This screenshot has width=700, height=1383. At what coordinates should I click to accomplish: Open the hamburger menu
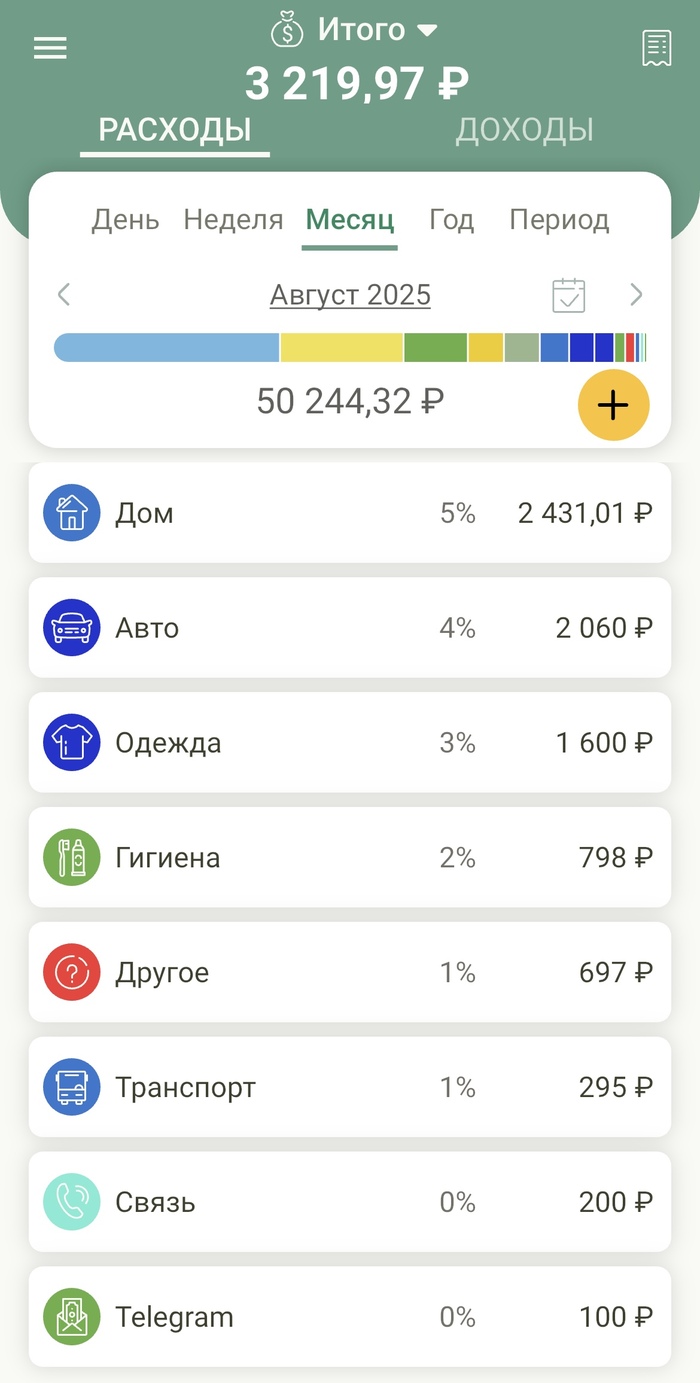coord(50,48)
